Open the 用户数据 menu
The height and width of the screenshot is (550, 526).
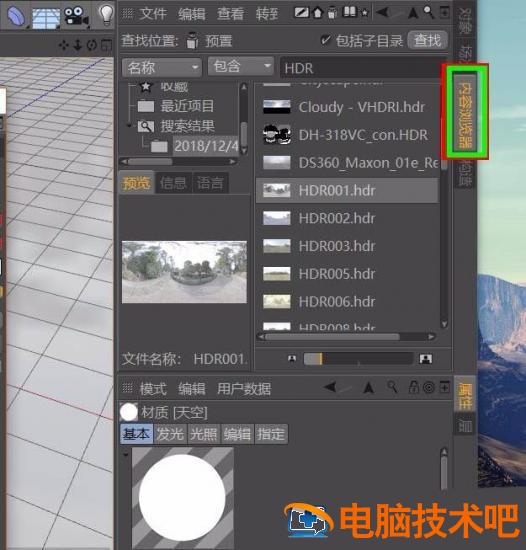[x=244, y=389]
